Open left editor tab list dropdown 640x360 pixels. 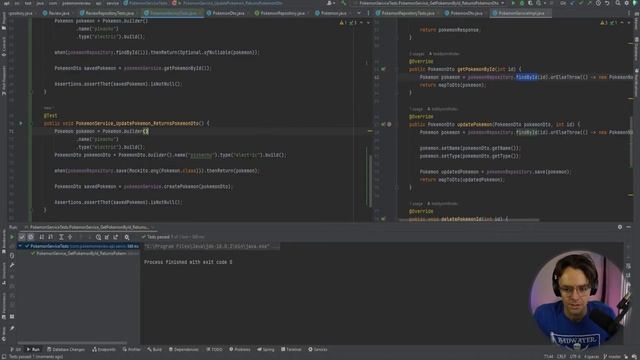pyautogui.click(x=359, y=13)
